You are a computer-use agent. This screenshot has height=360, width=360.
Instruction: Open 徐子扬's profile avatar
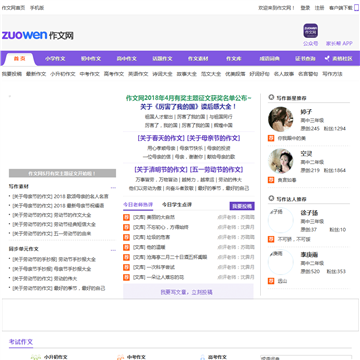coord(281,220)
